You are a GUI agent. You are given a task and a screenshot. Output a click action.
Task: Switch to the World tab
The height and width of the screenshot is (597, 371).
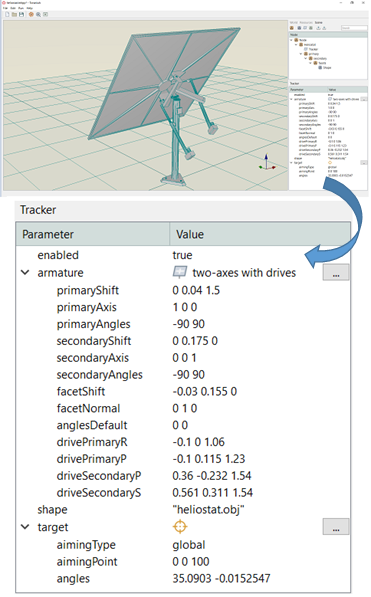point(294,22)
